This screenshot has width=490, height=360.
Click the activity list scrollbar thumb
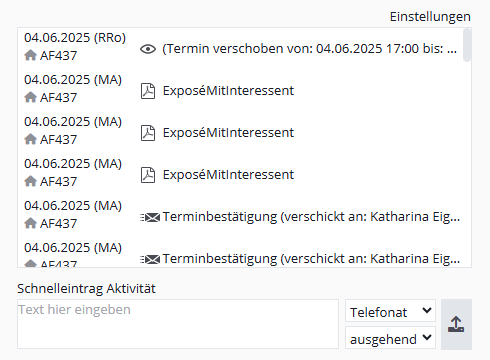coord(467,45)
